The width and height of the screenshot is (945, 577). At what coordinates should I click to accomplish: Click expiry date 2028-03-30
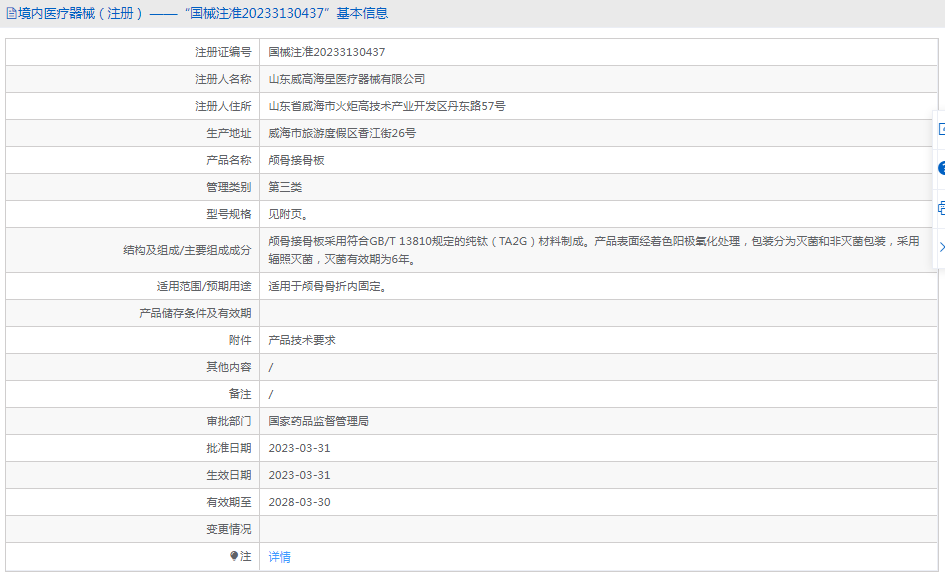(x=300, y=502)
